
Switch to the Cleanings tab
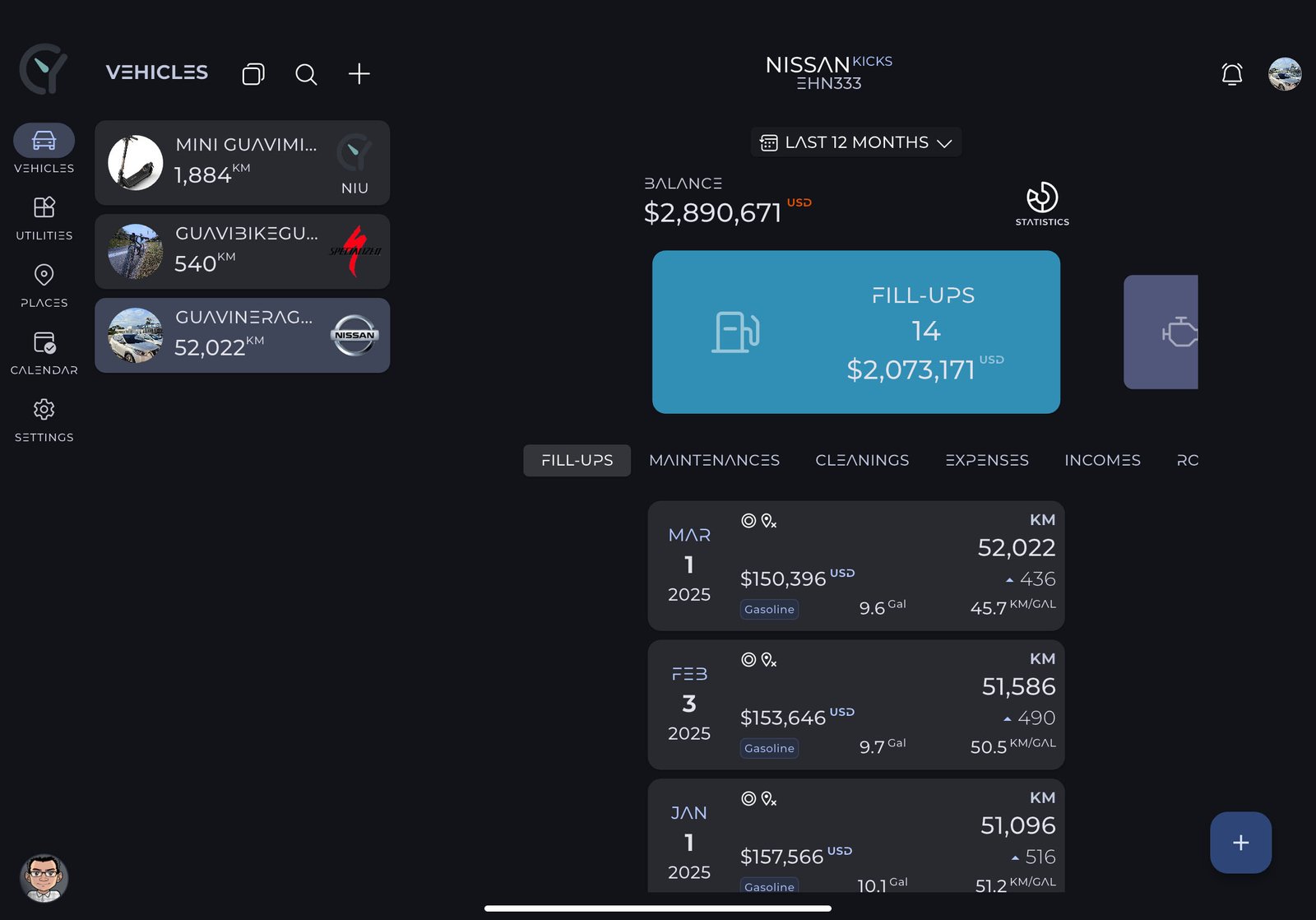[861, 460]
